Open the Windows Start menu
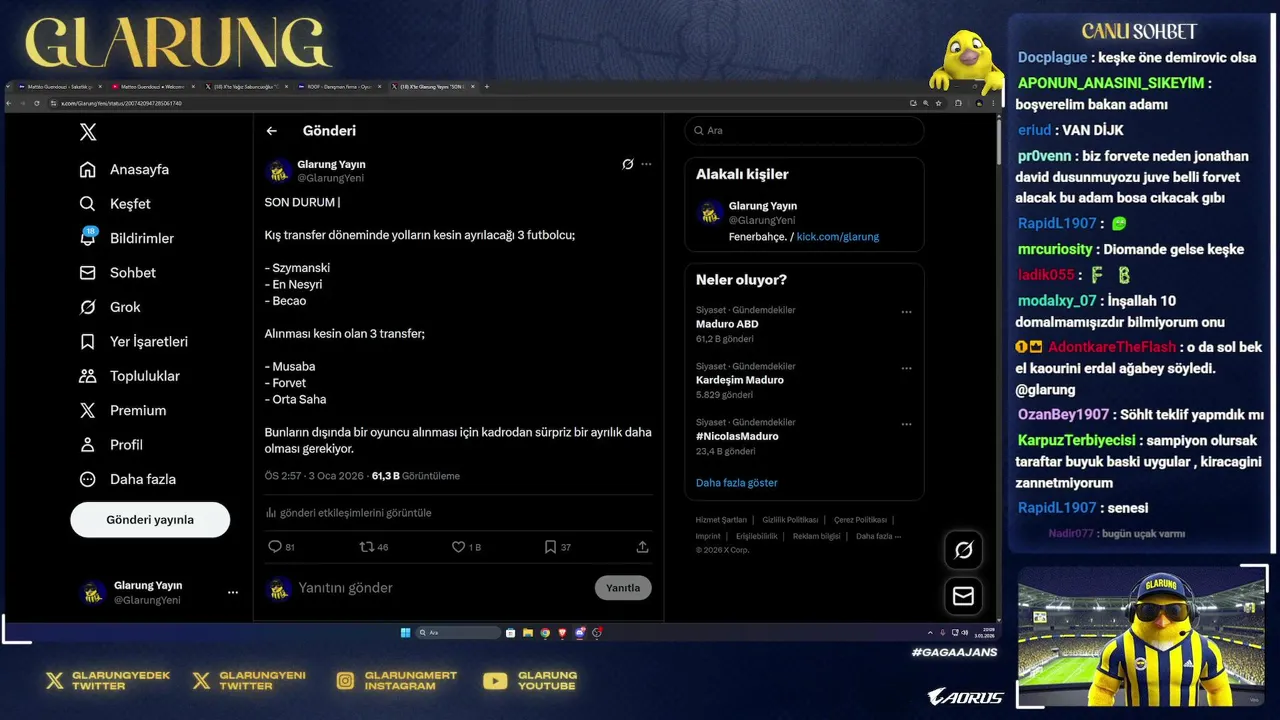The image size is (1280, 720). pyautogui.click(x=405, y=632)
